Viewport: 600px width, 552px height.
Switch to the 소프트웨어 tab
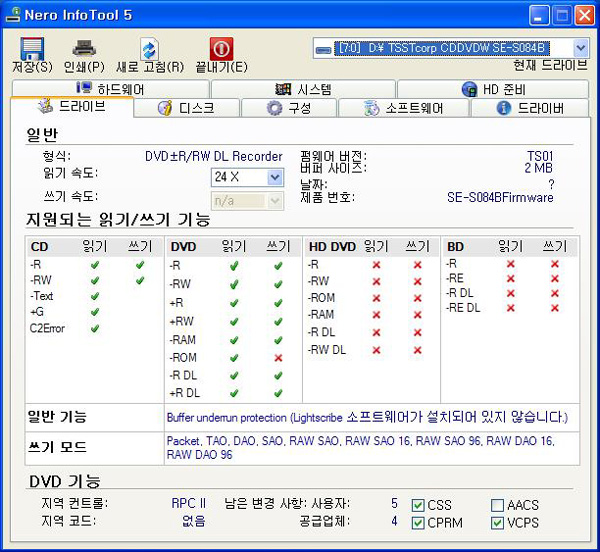[x=404, y=108]
